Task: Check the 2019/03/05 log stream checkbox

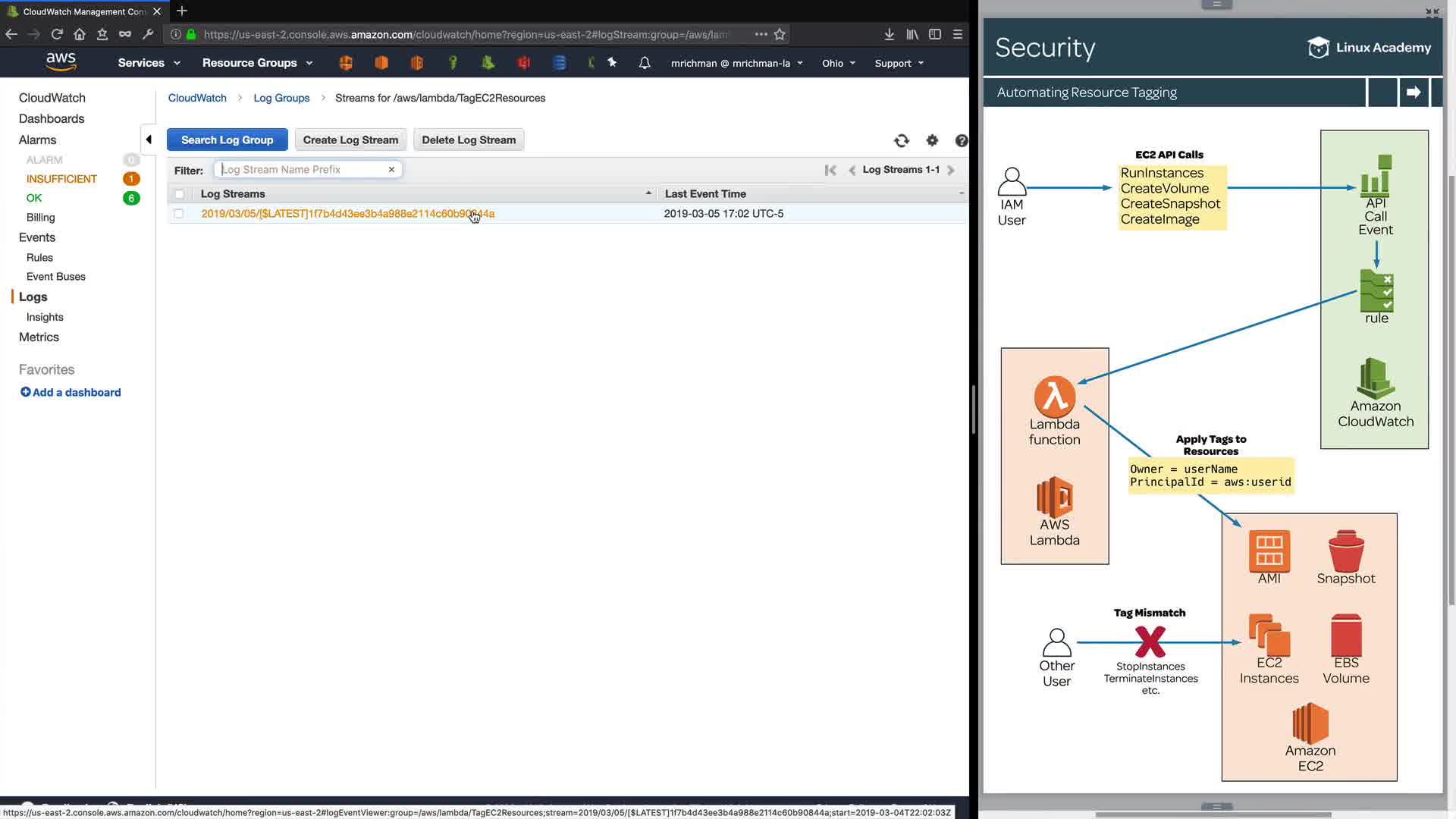Action: [x=179, y=214]
